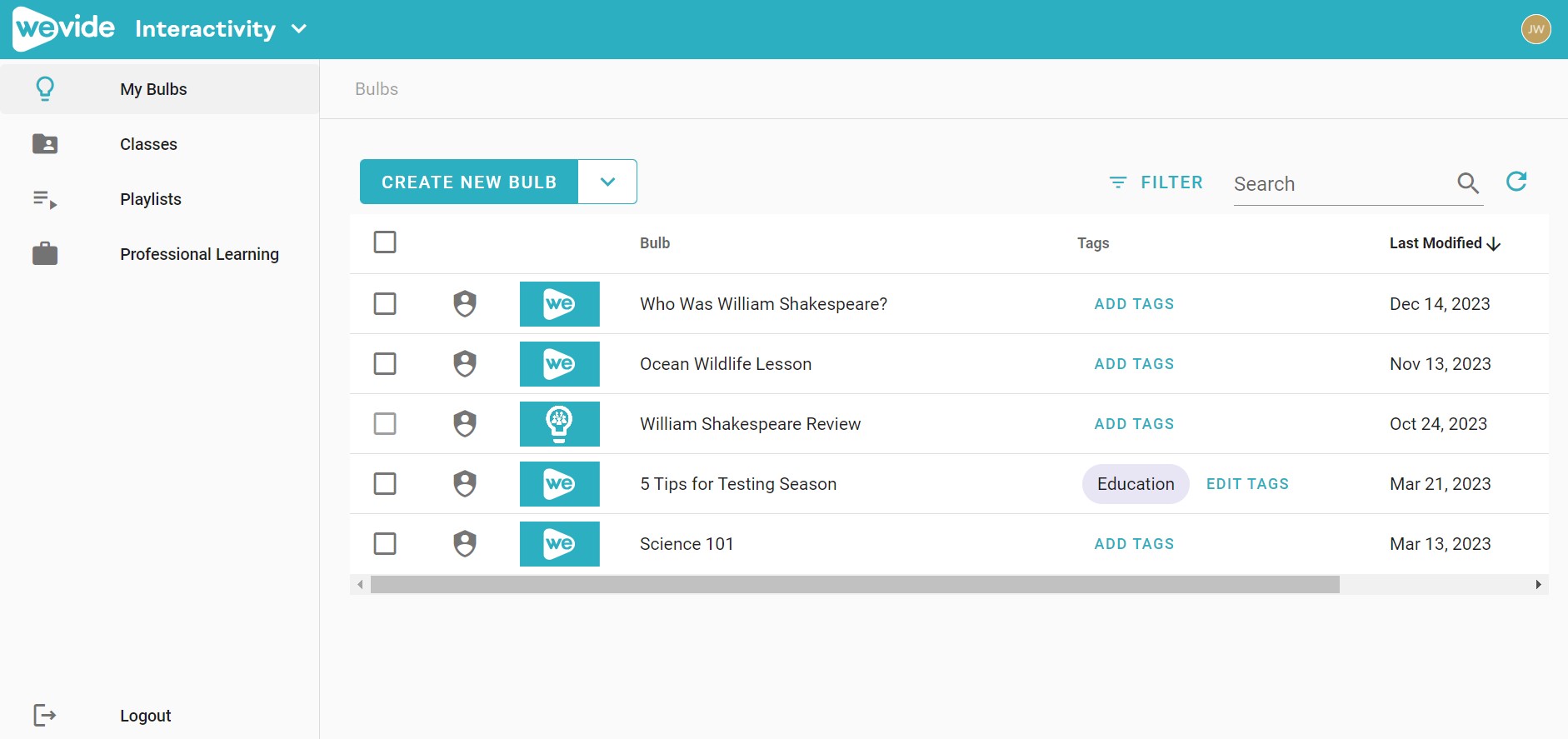Check the Ocean Wildlife Lesson checkbox

[x=385, y=364]
